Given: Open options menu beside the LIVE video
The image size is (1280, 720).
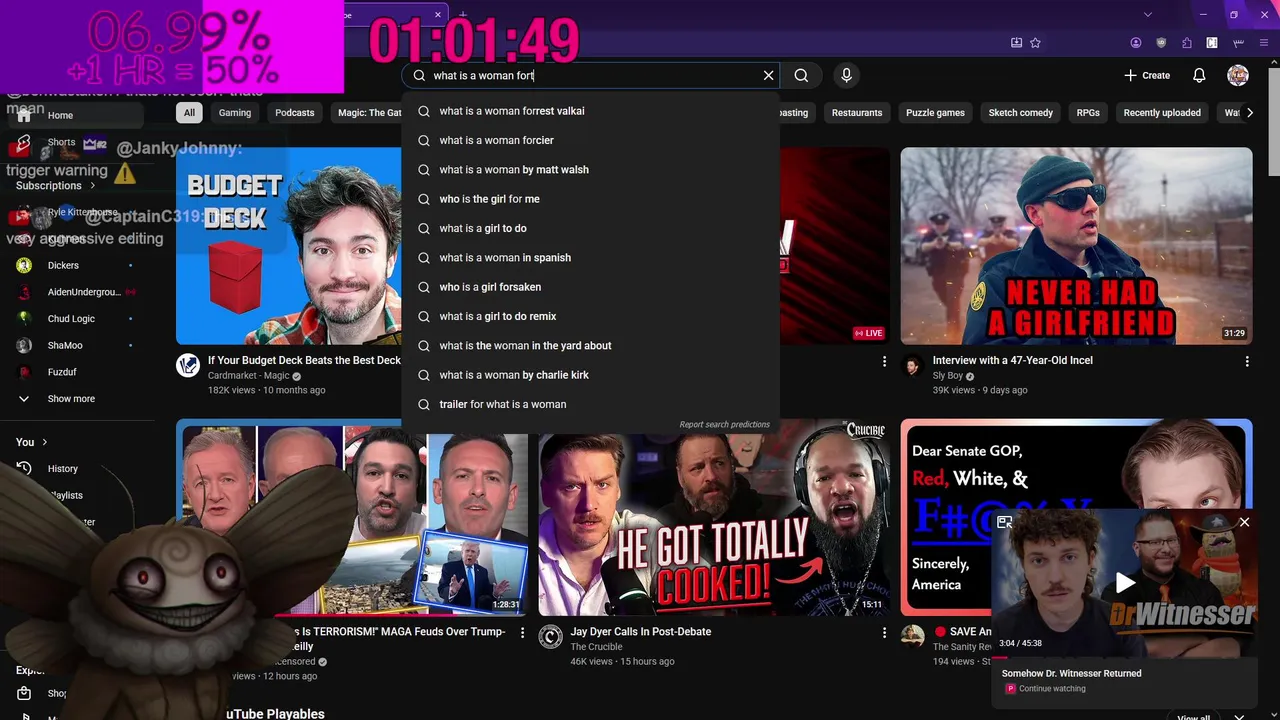Looking at the screenshot, I should (x=884, y=361).
